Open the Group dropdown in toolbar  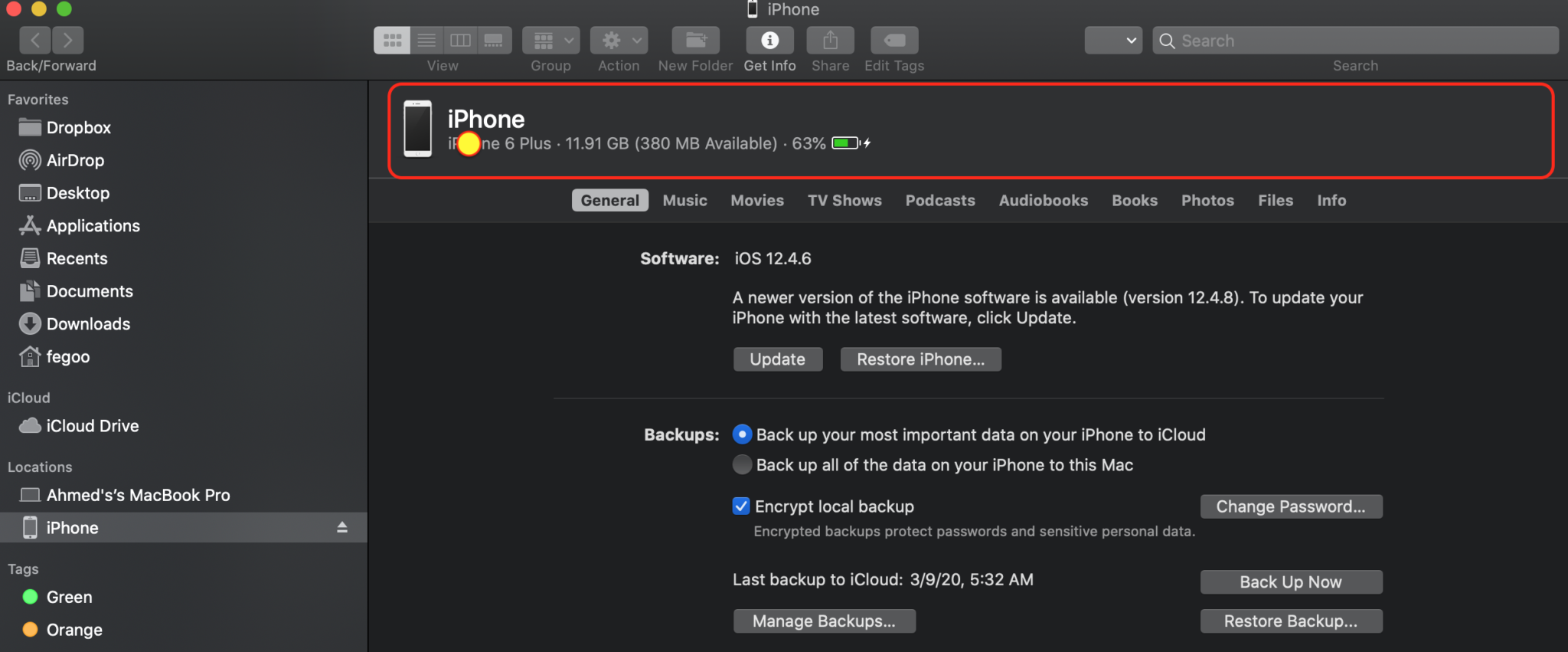pos(551,40)
